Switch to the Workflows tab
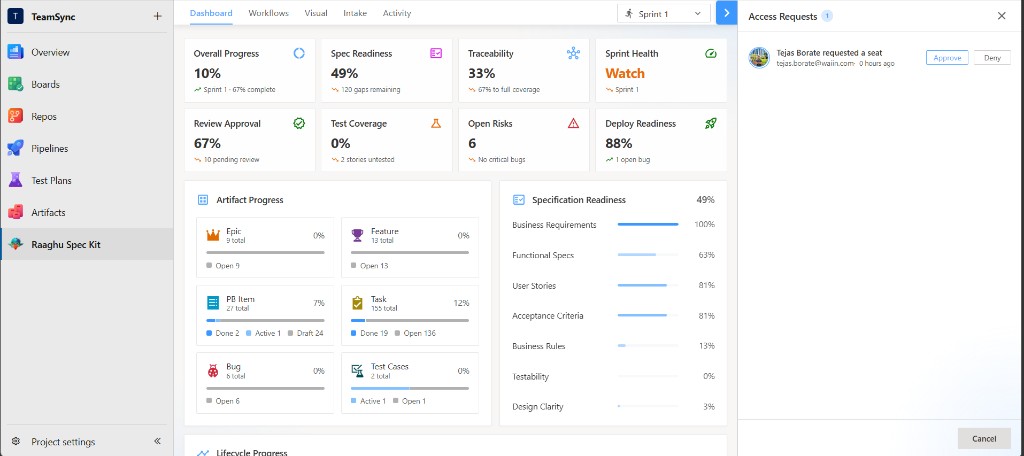 point(268,13)
